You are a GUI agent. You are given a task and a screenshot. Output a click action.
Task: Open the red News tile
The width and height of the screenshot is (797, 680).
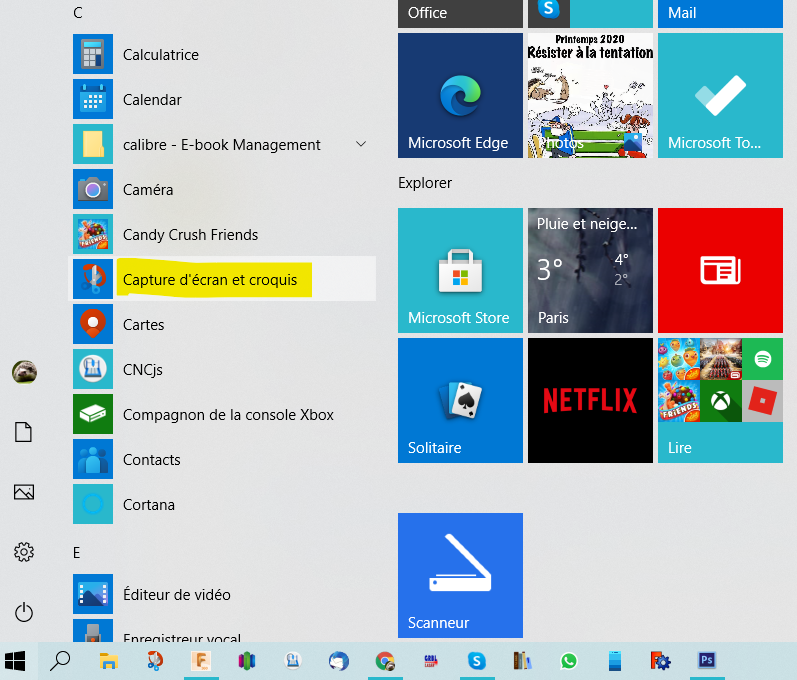(720, 270)
